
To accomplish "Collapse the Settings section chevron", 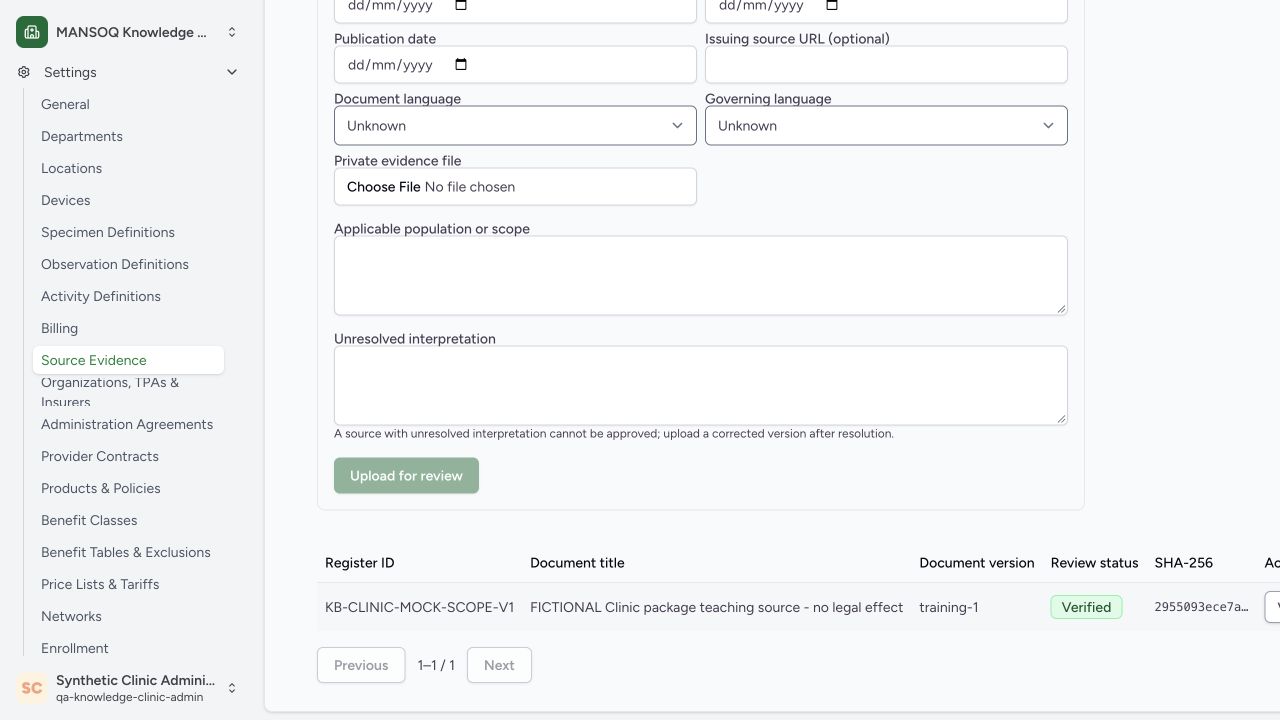I will click(232, 72).
